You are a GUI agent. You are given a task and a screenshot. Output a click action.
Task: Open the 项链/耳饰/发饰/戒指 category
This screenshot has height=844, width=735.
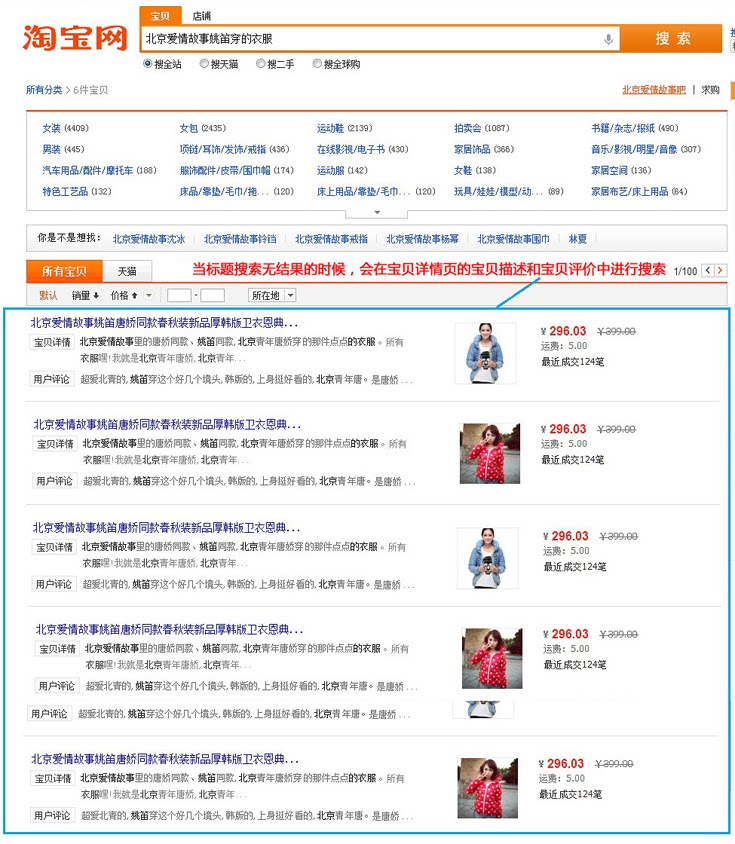click(234, 149)
